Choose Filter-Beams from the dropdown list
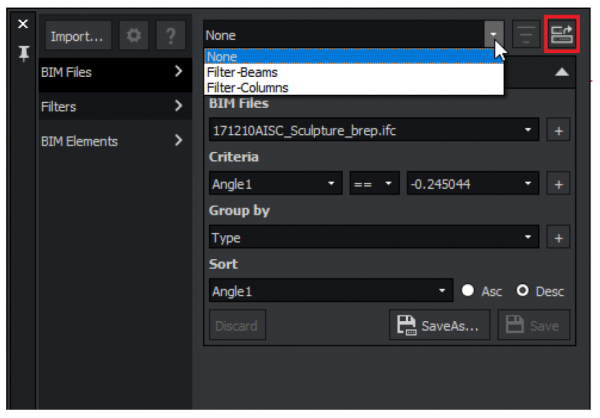Viewport: 600px width, 418px height. [242, 72]
